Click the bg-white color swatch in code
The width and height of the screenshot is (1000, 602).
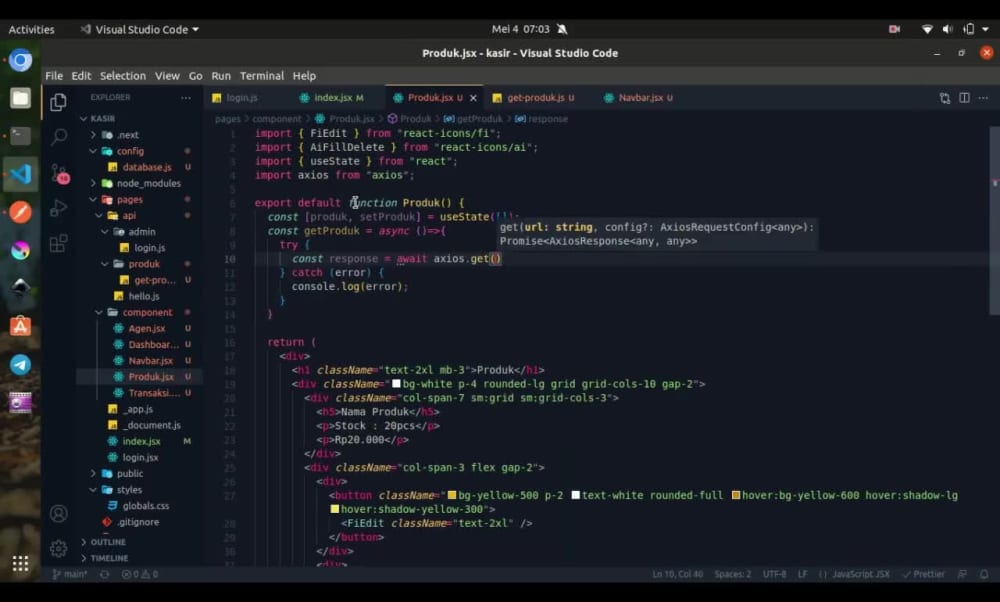[396, 384]
